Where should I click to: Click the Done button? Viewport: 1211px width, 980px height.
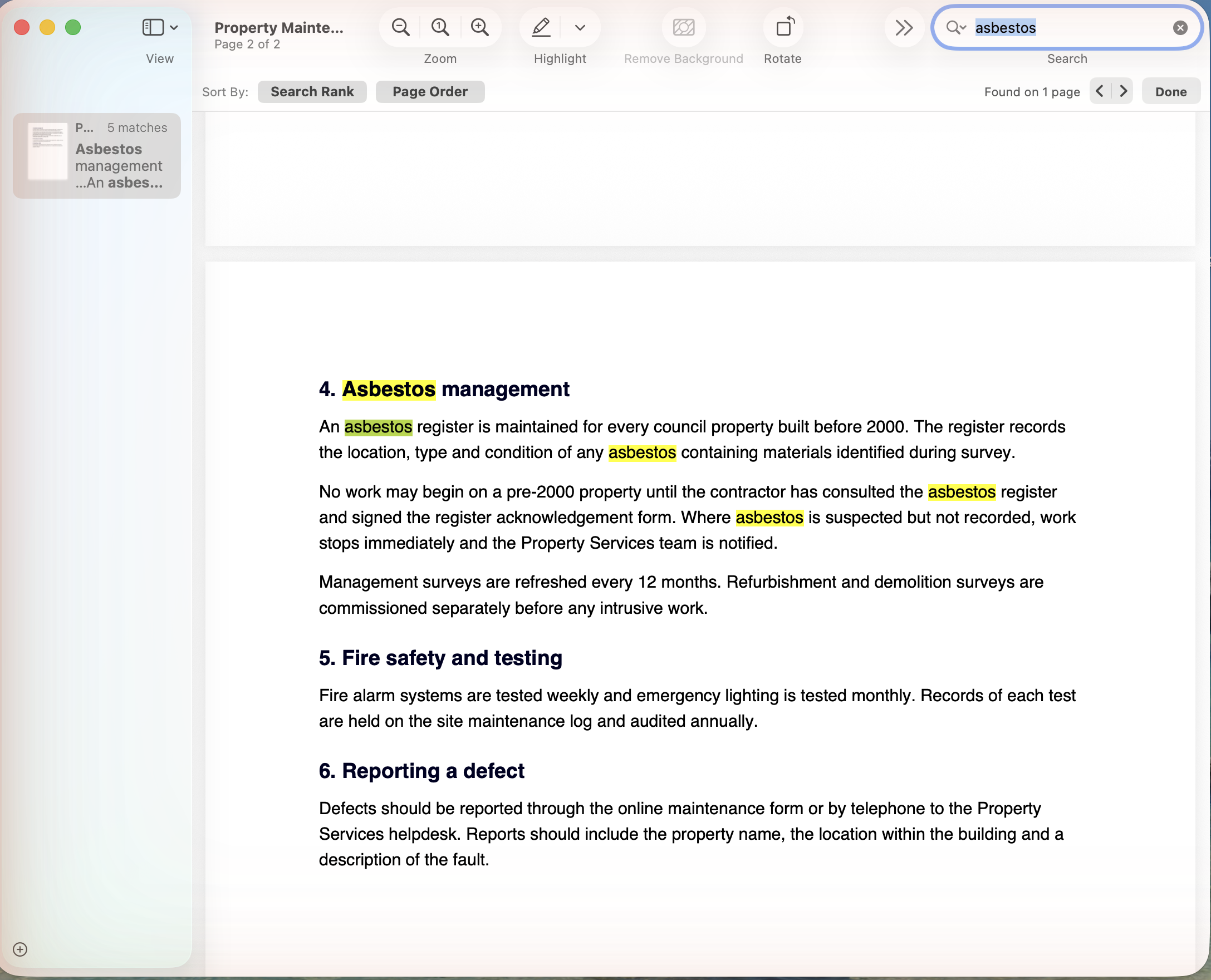[1170, 91]
